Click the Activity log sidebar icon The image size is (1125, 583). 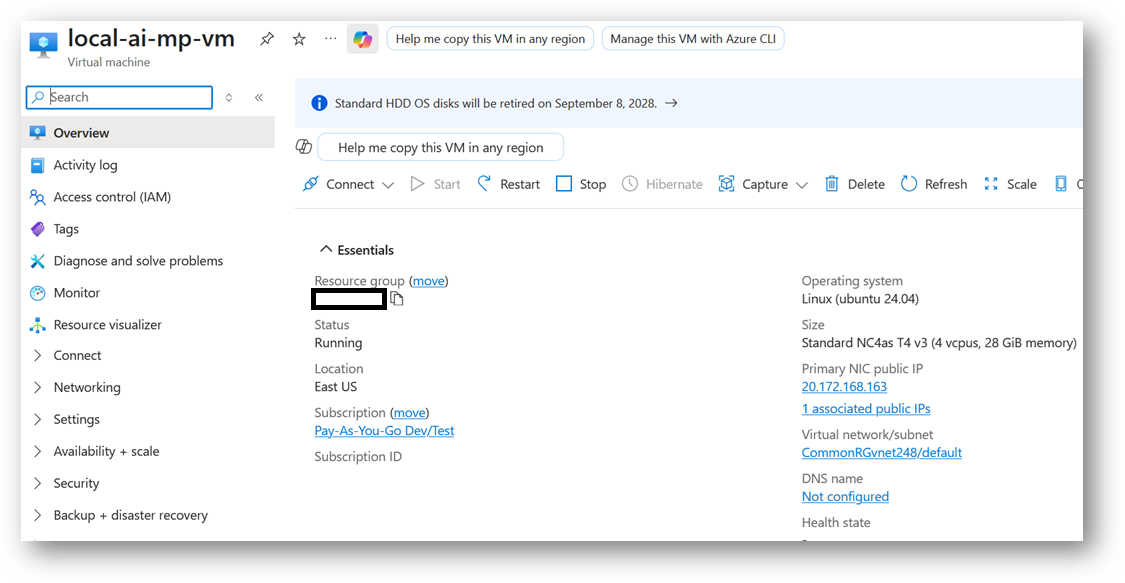click(37, 166)
